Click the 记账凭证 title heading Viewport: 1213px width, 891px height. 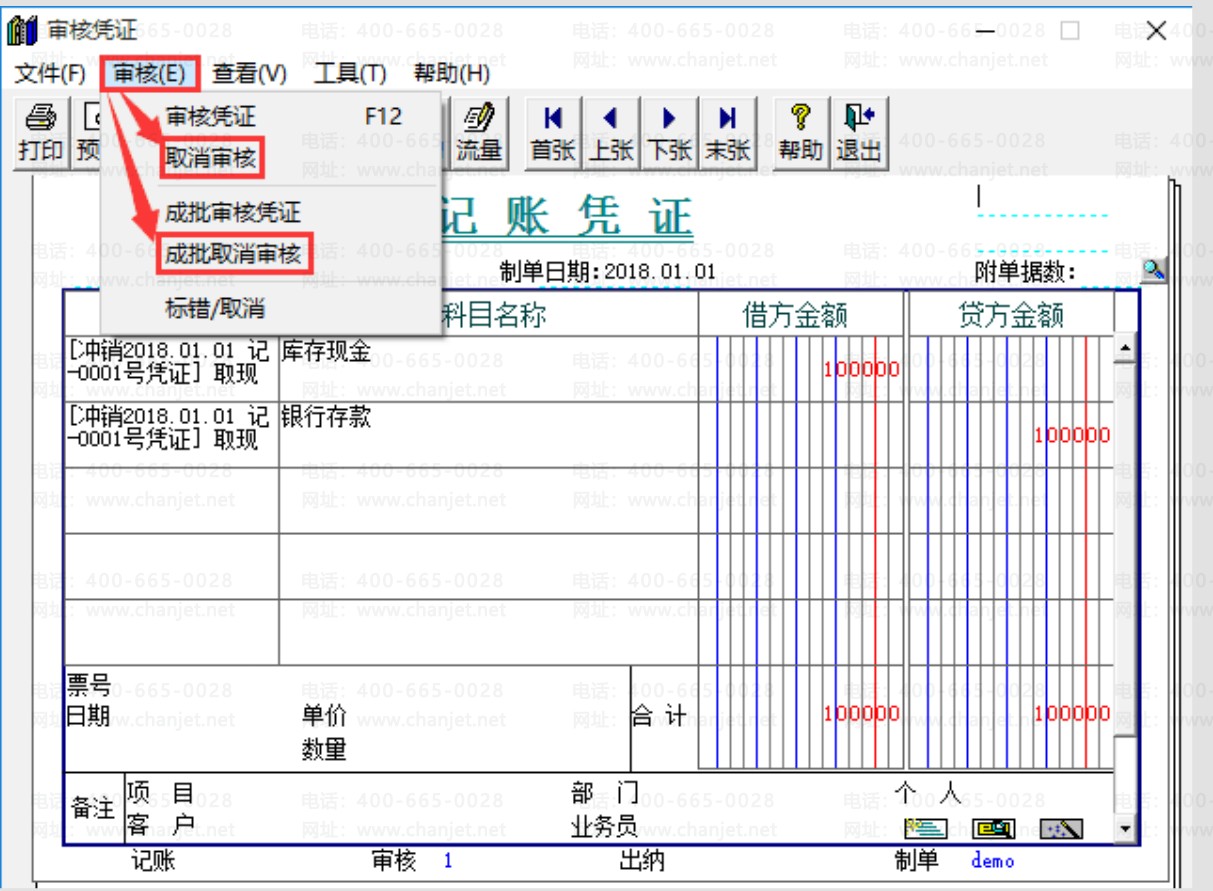pos(565,217)
